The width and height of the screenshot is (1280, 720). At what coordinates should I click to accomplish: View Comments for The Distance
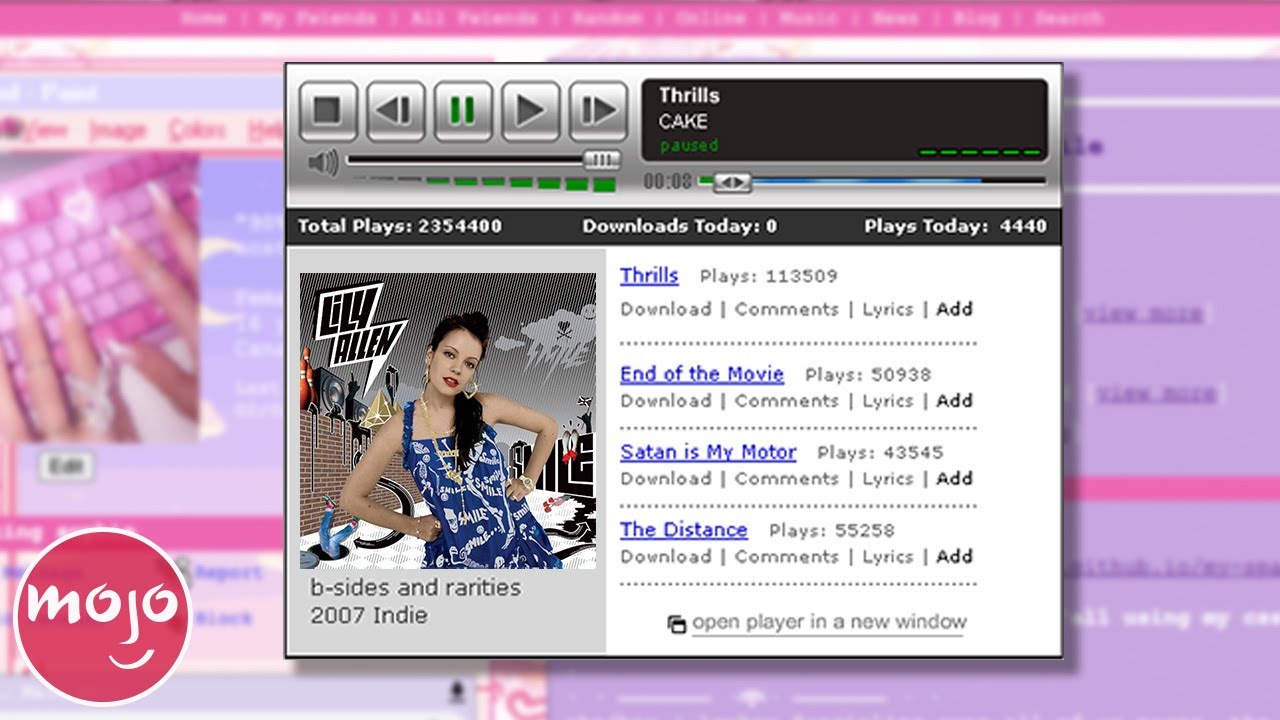787,557
